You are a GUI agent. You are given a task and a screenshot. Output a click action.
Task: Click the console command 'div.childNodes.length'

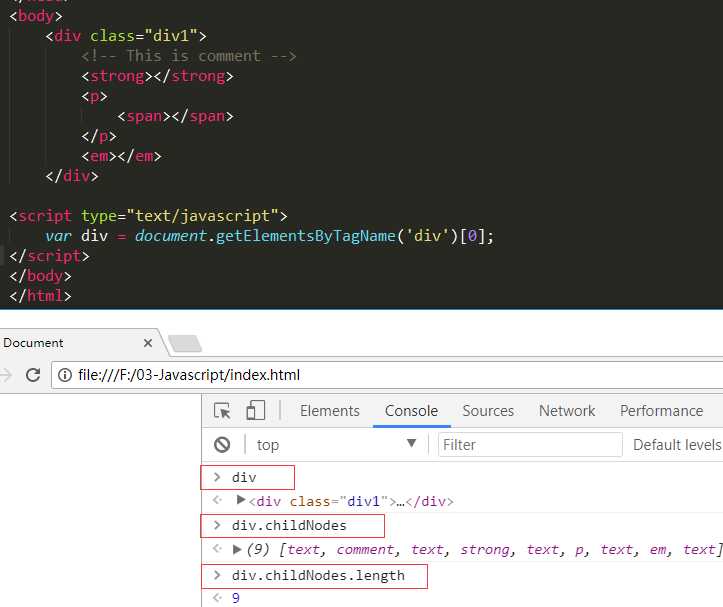(318, 575)
